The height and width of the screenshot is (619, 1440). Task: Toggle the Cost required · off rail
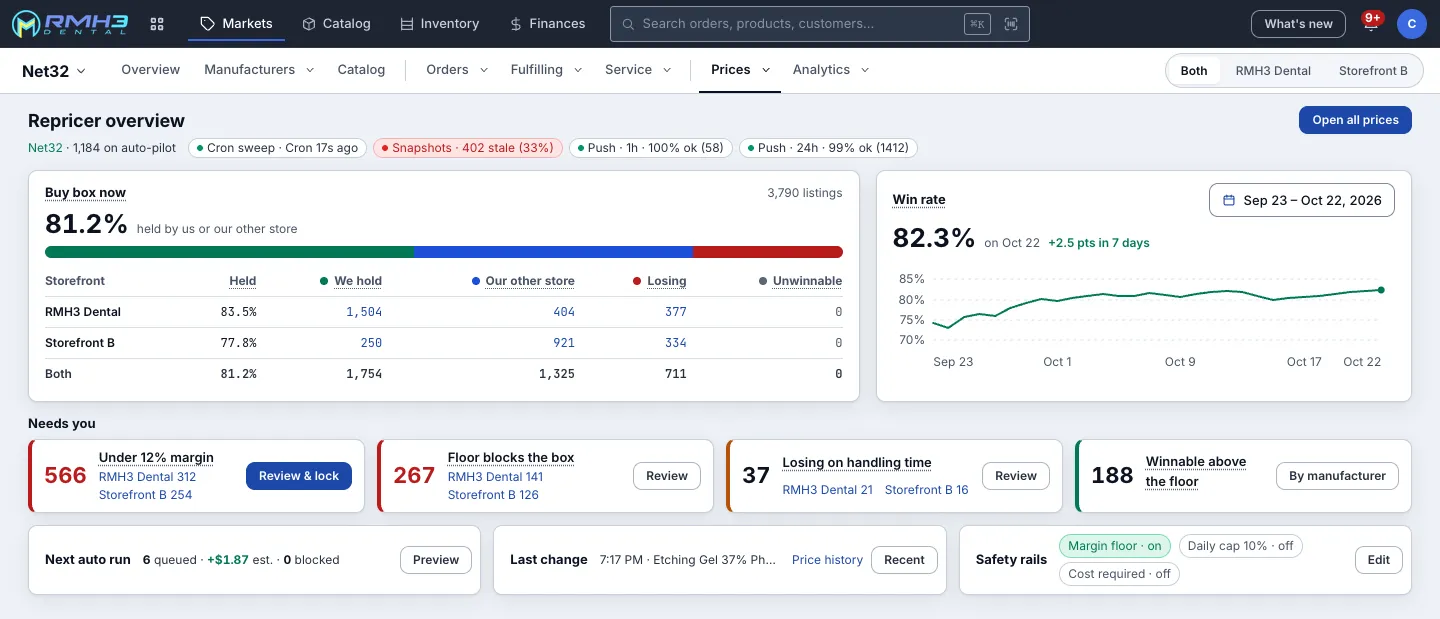coord(1119,574)
